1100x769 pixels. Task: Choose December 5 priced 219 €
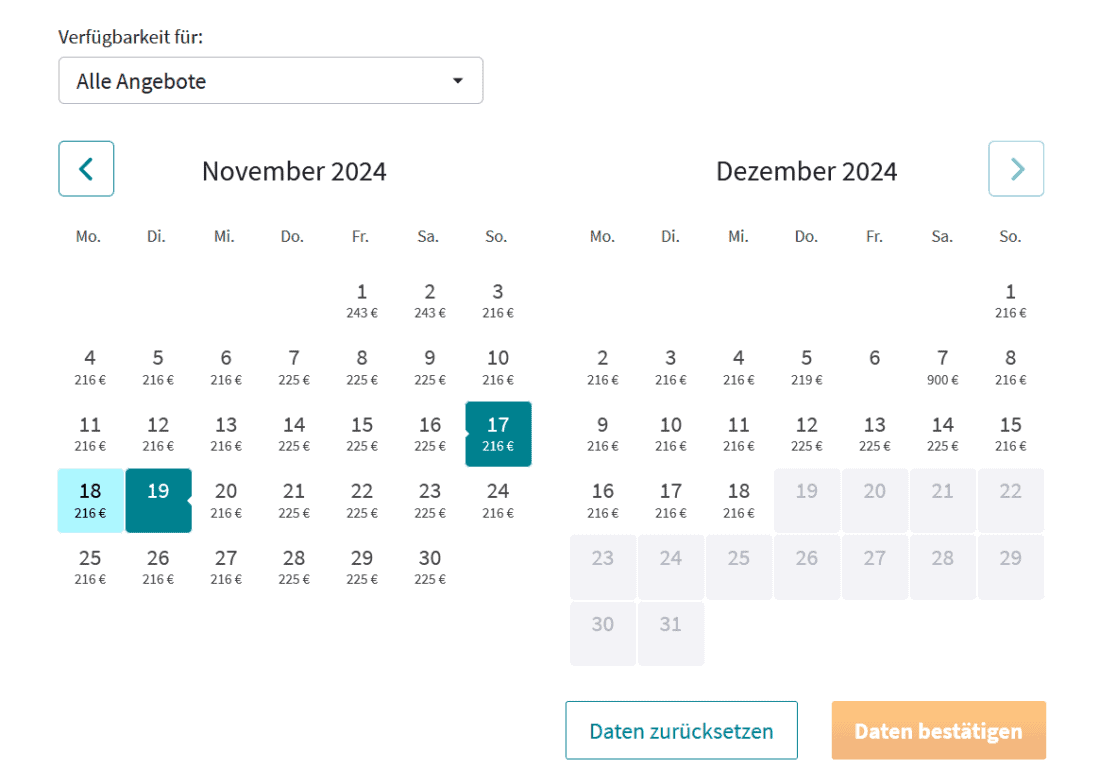(806, 366)
